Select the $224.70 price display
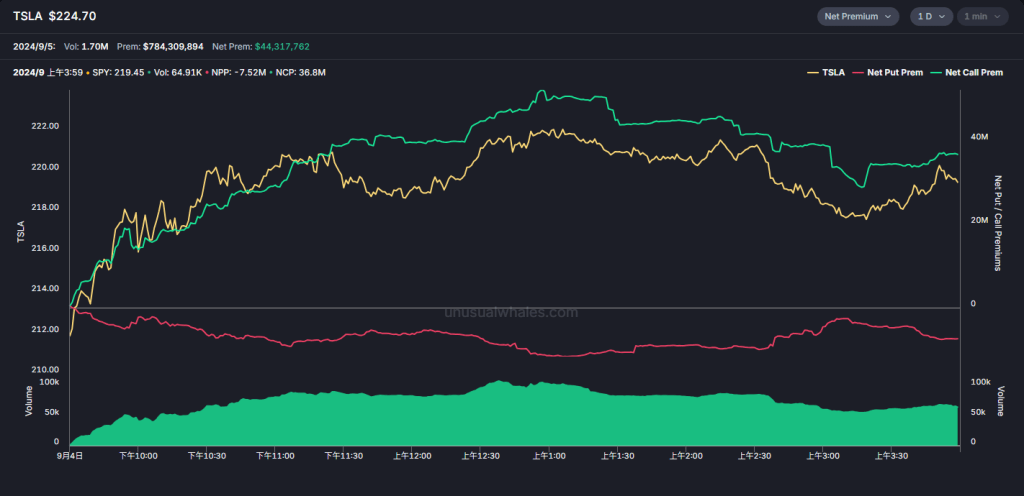The height and width of the screenshot is (496, 1024). 72,16
